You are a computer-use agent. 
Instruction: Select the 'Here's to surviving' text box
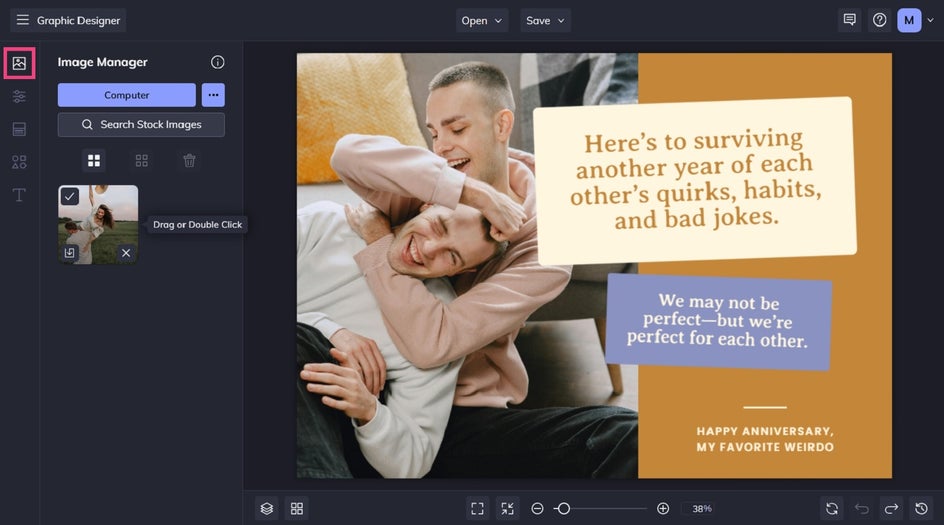pos(695,180)
